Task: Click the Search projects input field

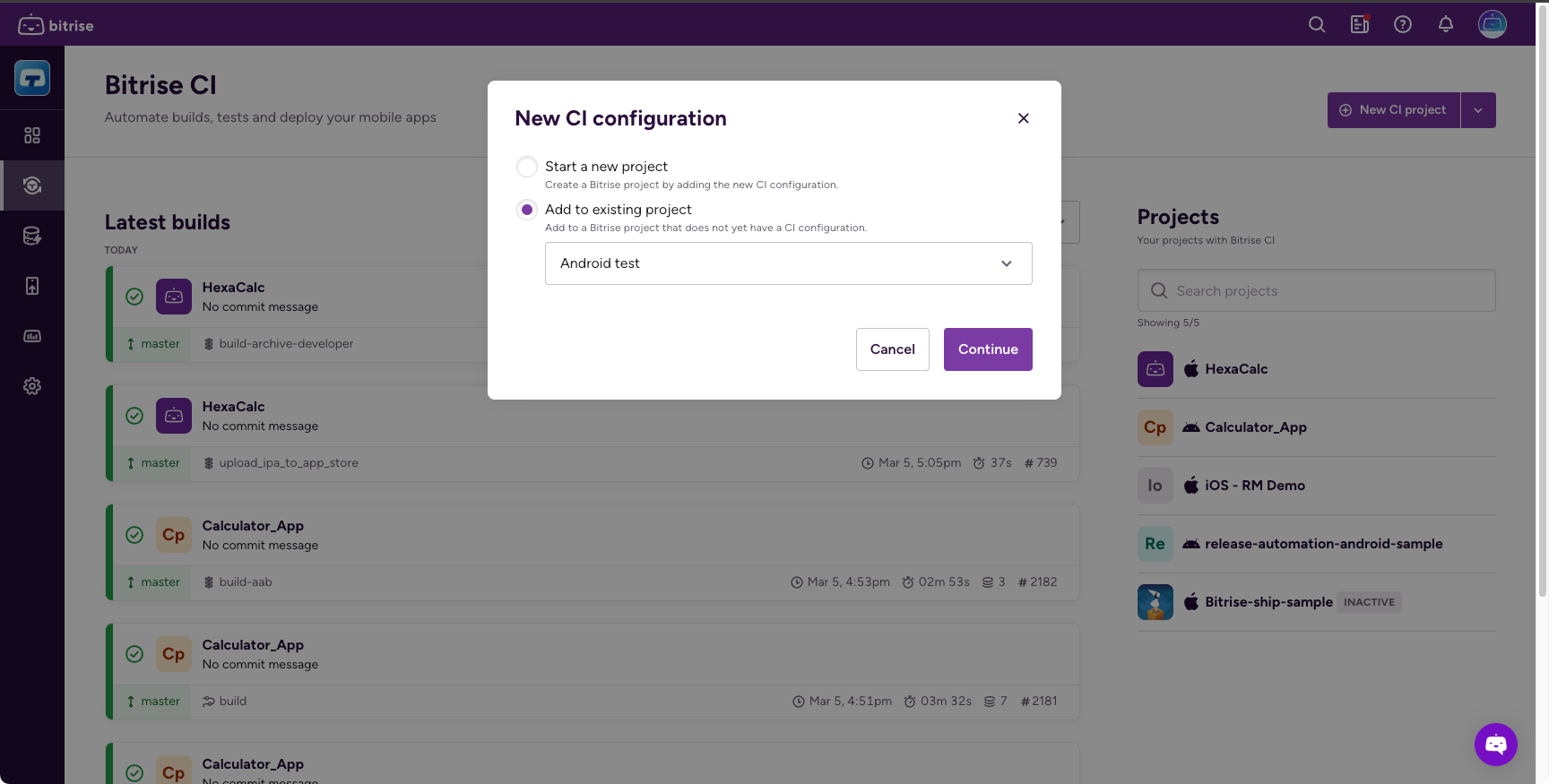Action: 1316,290
